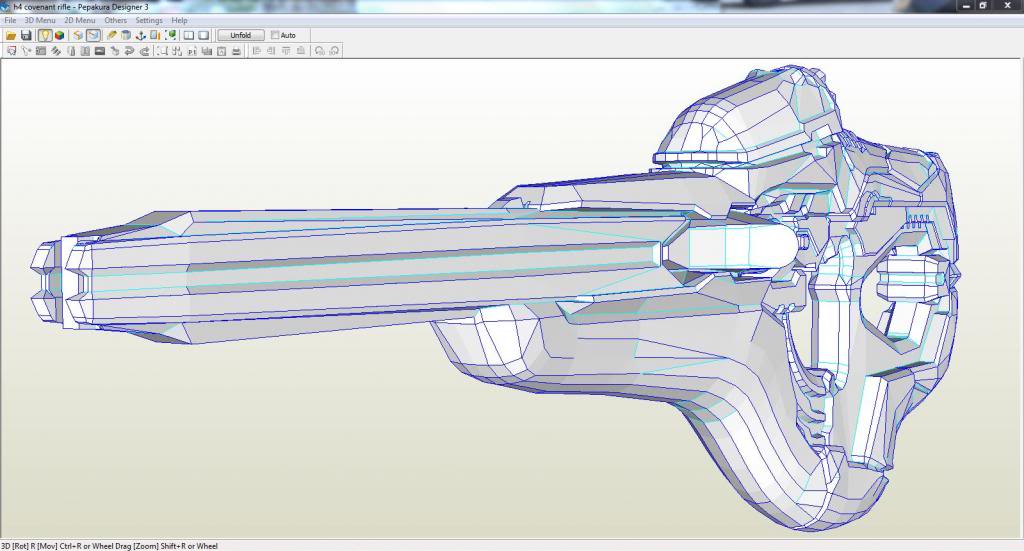Close the Pepakura Designer window
Screen dimensions: 1024x551
pos(1008,6)
